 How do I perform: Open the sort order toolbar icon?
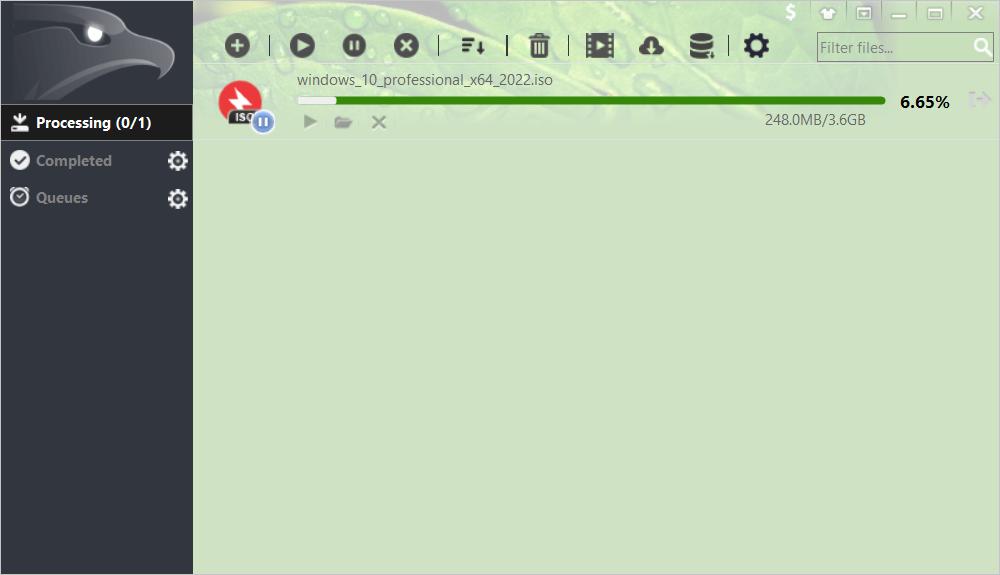coord(473,46)
